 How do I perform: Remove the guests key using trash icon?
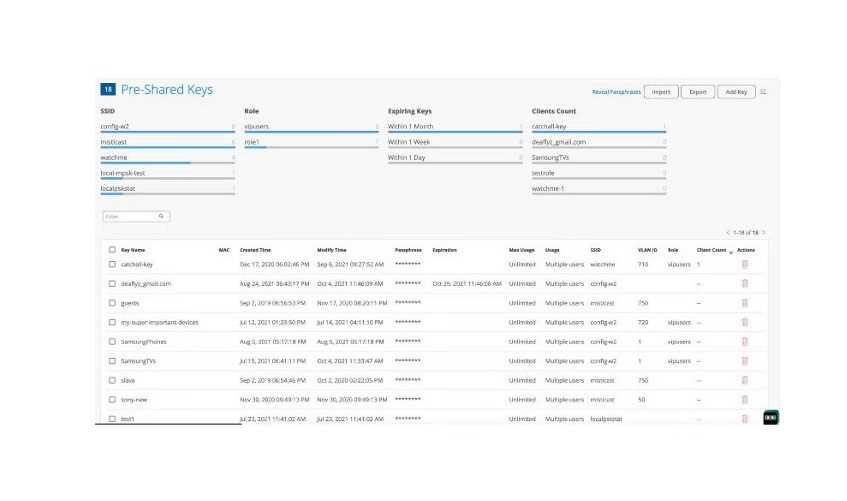[744, 302]
